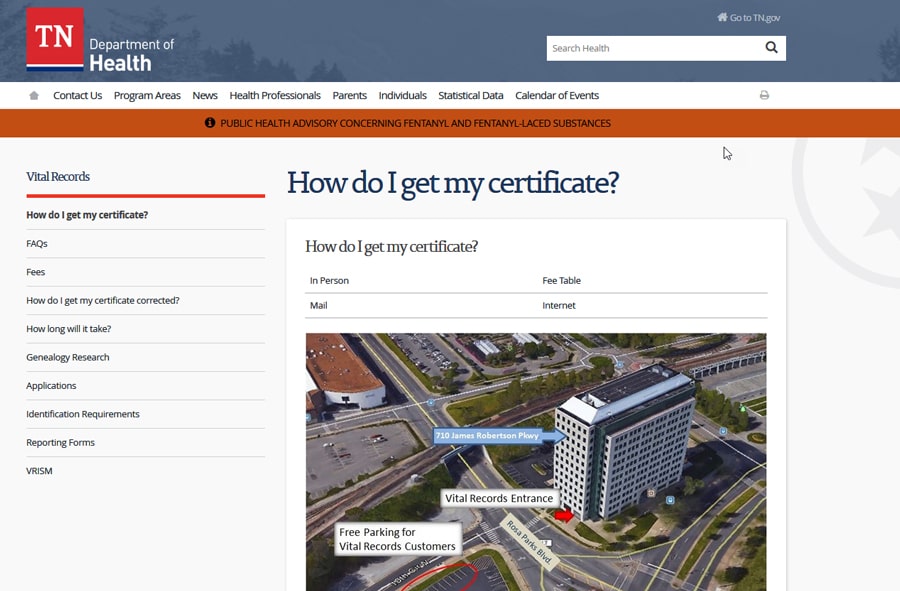
Task: Click the advisory info circle icon
Action: pyautogui.click(x=210, y=124)
